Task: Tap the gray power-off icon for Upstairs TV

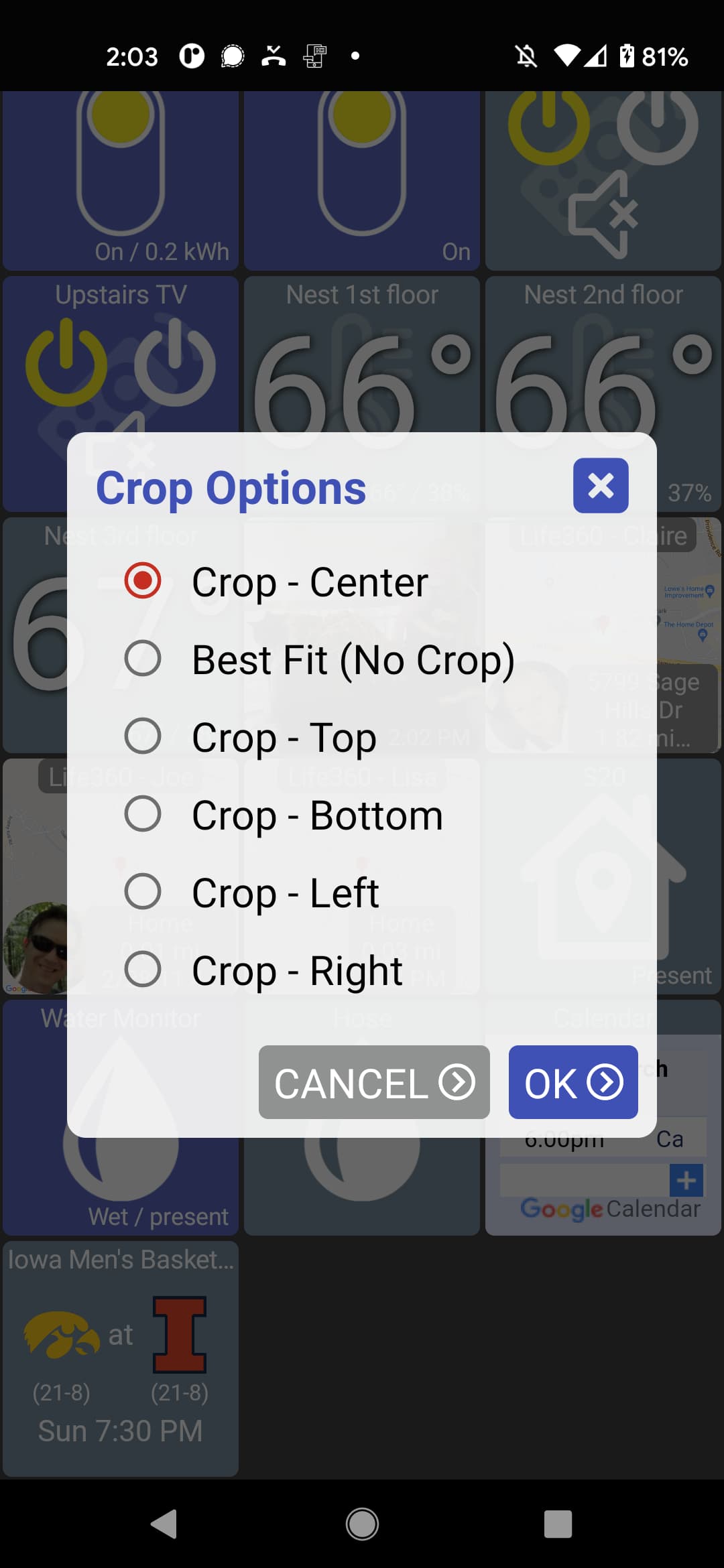Action: pyautogui.click(x=175, y=364)
